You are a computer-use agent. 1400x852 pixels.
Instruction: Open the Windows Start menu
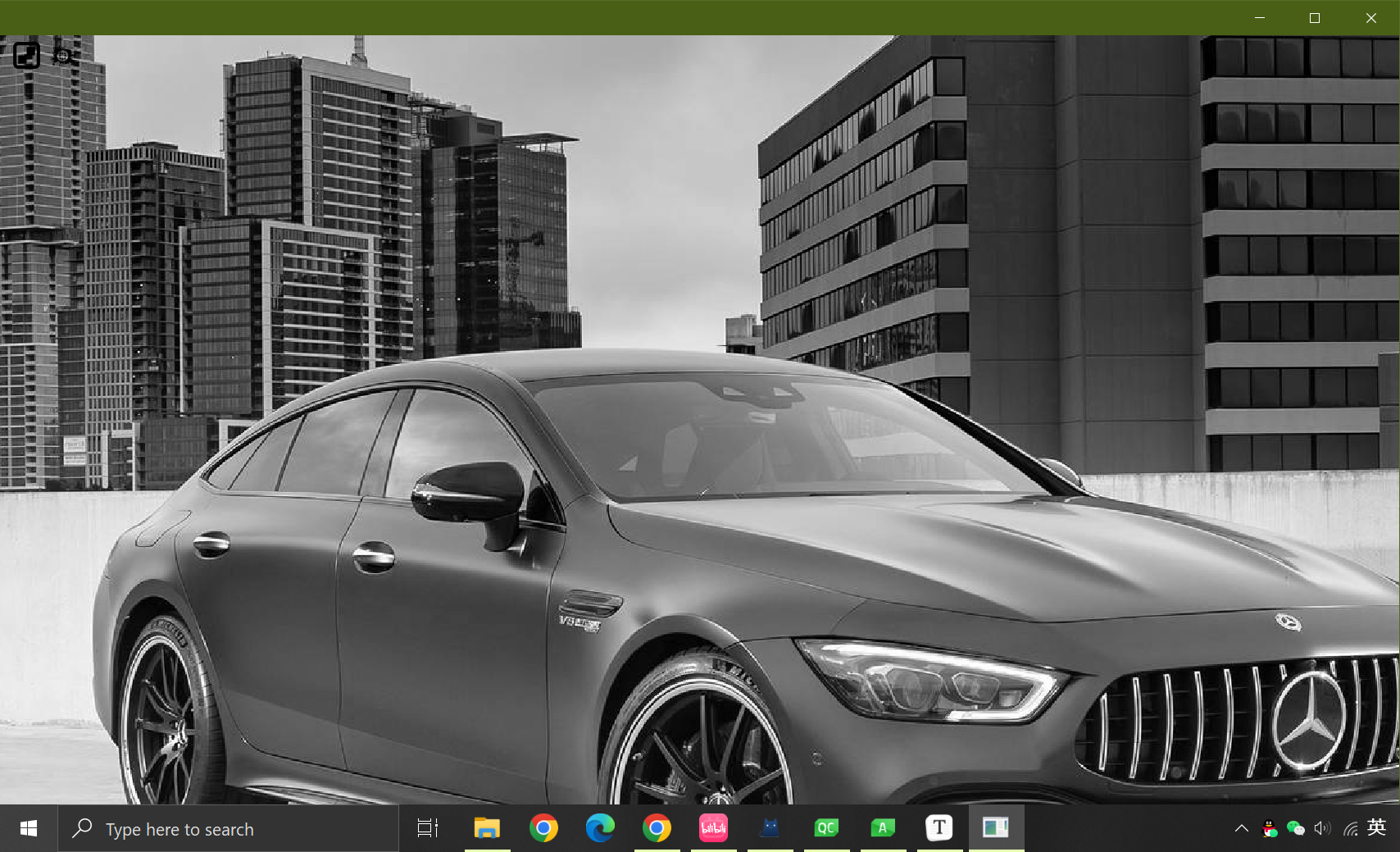click(x=29, y=829)
